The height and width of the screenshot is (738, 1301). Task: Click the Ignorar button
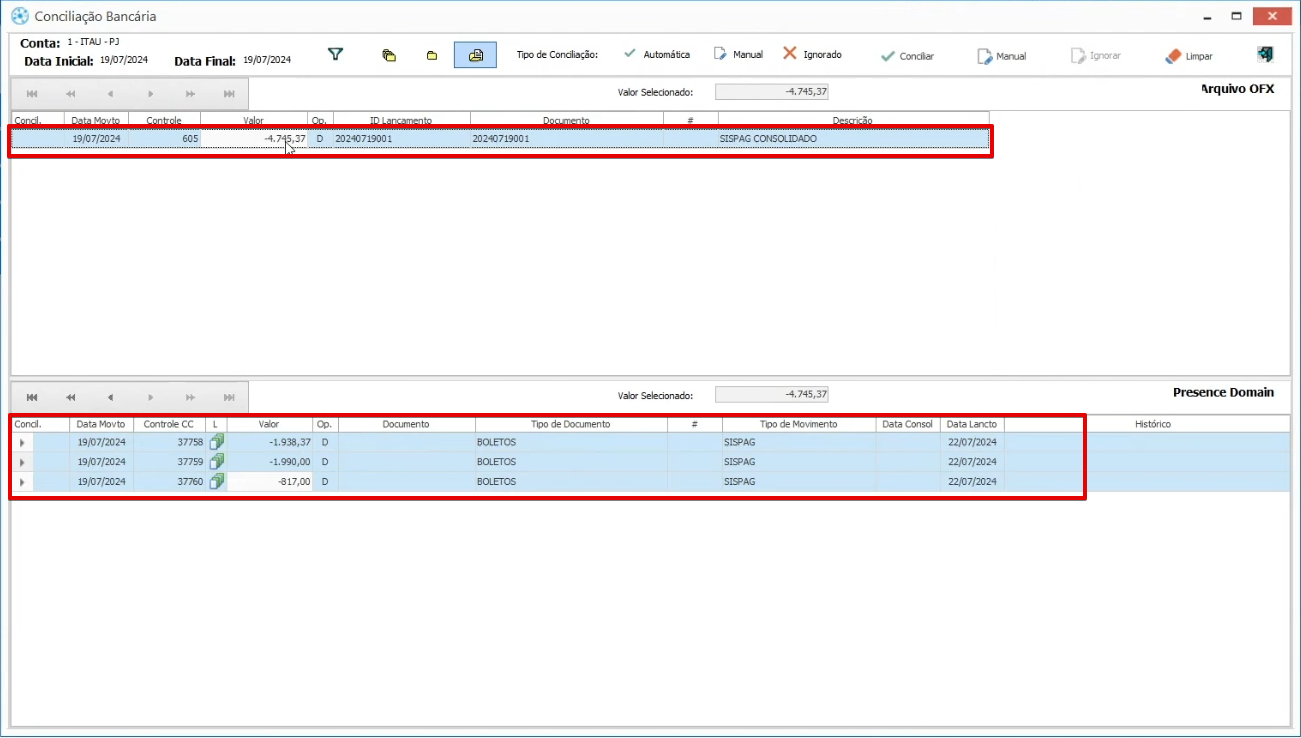click(x=1096, y=56)
